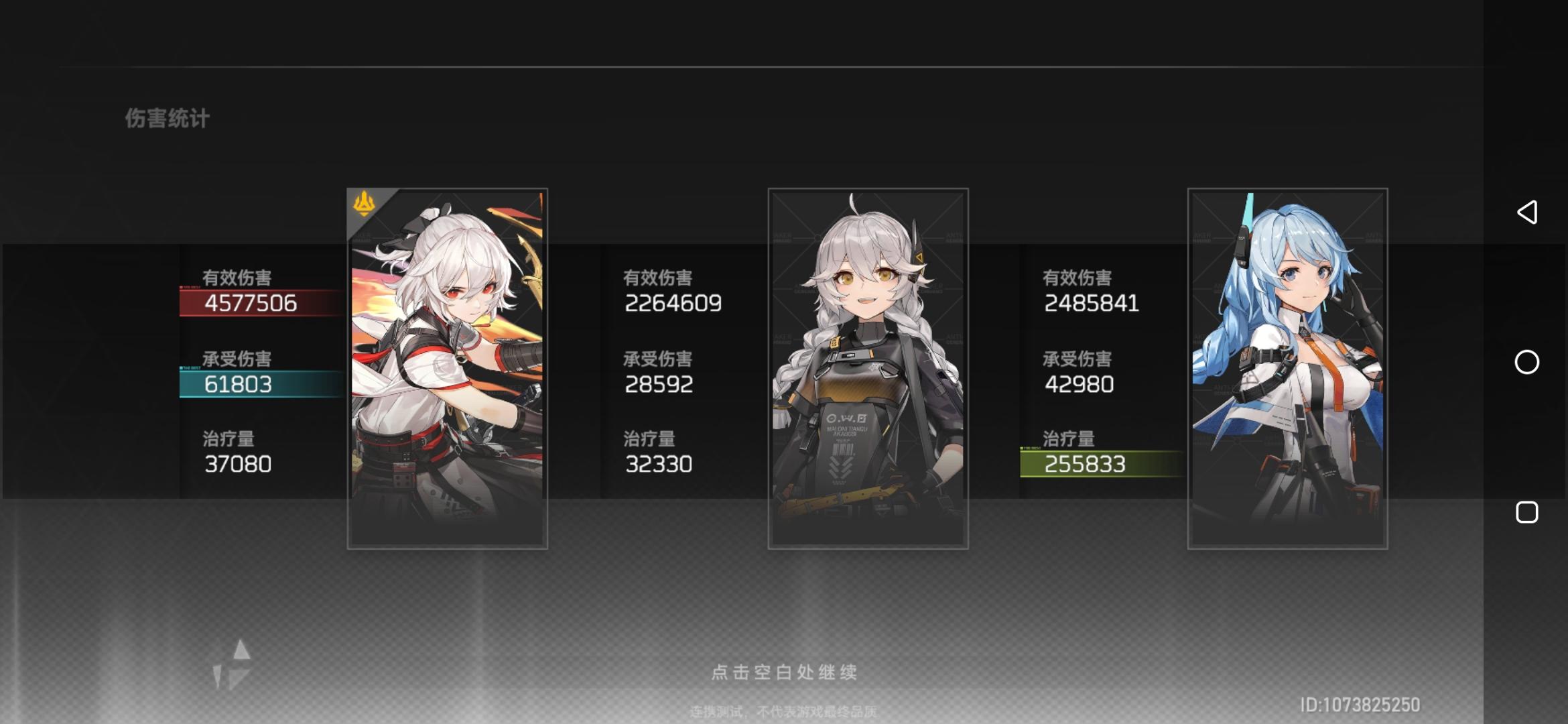Click the effective damage value 2485841
Viewport: 1568px width, 724px height.
pyautogui.click(x=1092, y=303)
